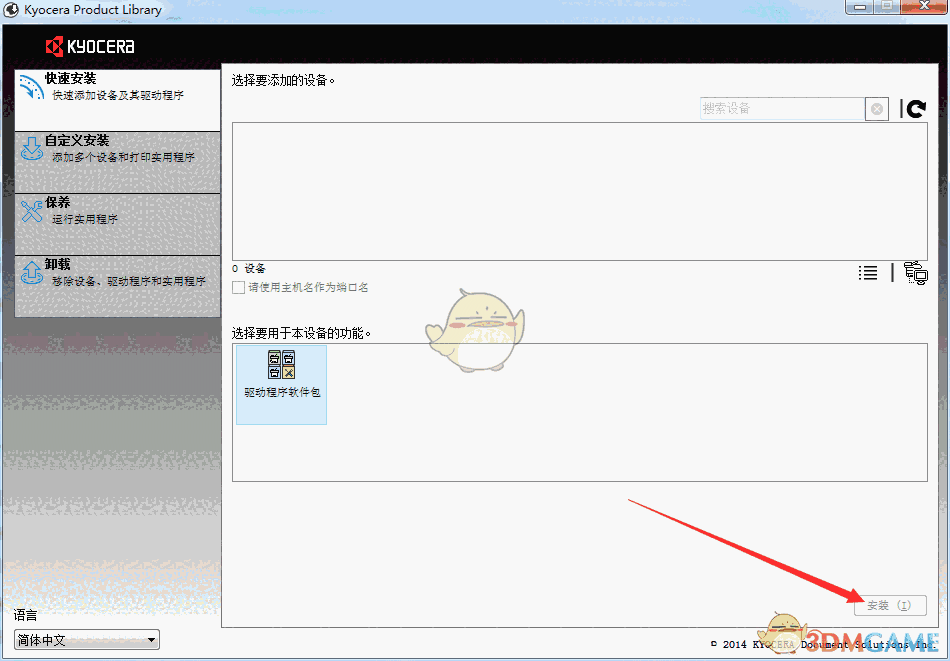Click the 0 设备 device count text
This screenshot has width=950, height=661.
coord(248,268)
